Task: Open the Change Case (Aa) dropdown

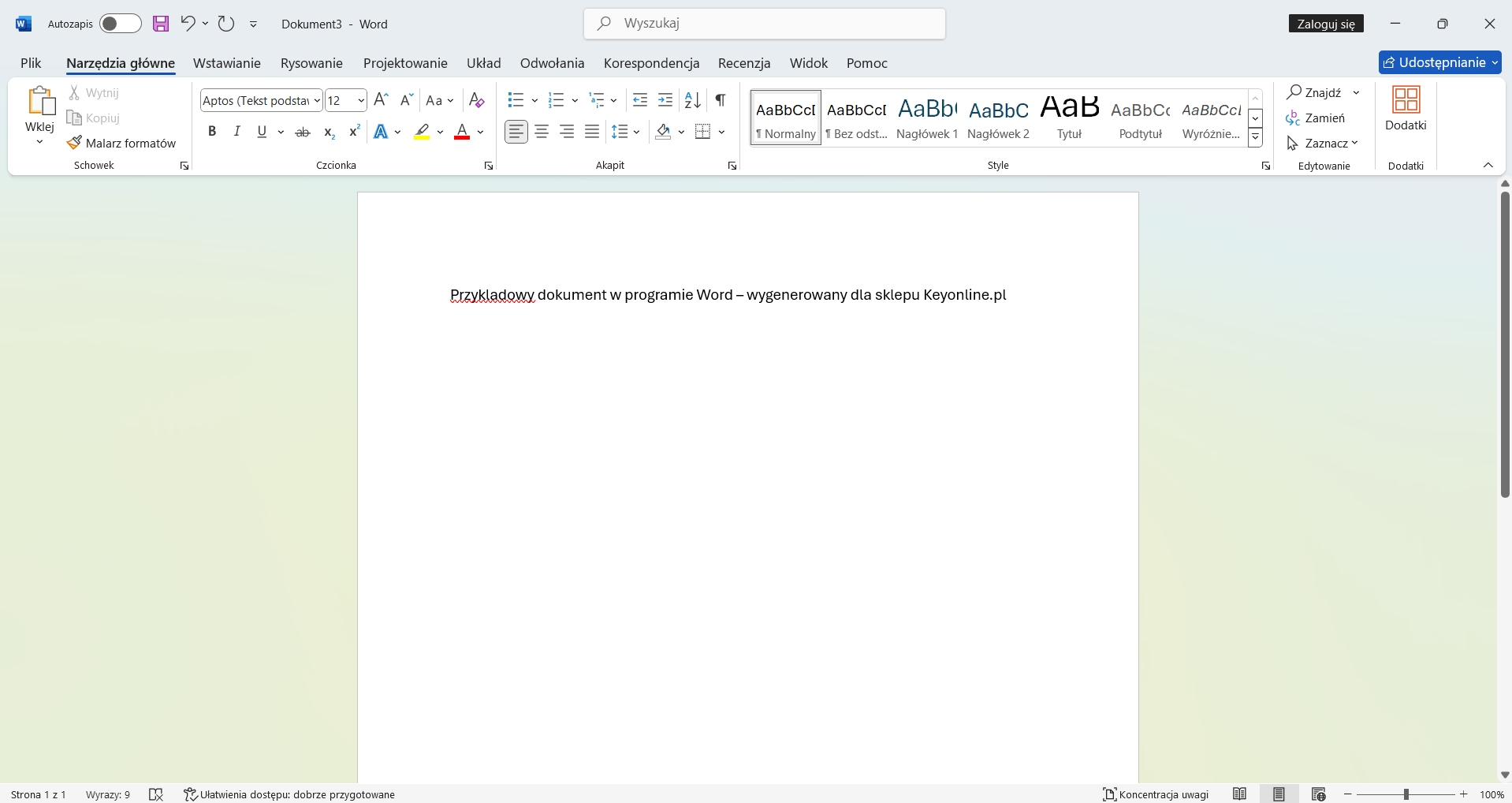Action: (439, 100)
